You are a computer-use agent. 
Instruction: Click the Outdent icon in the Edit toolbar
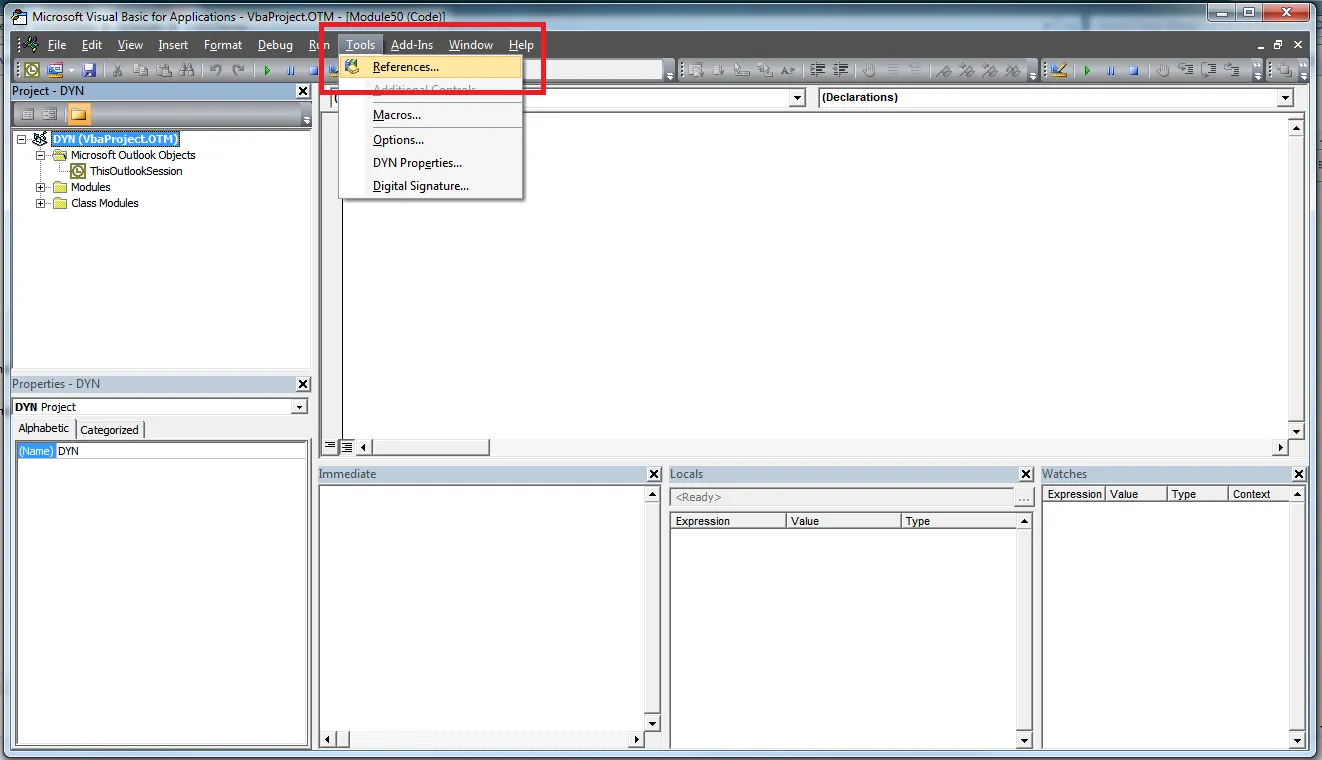pyautogui.click(x=841, y=70)
